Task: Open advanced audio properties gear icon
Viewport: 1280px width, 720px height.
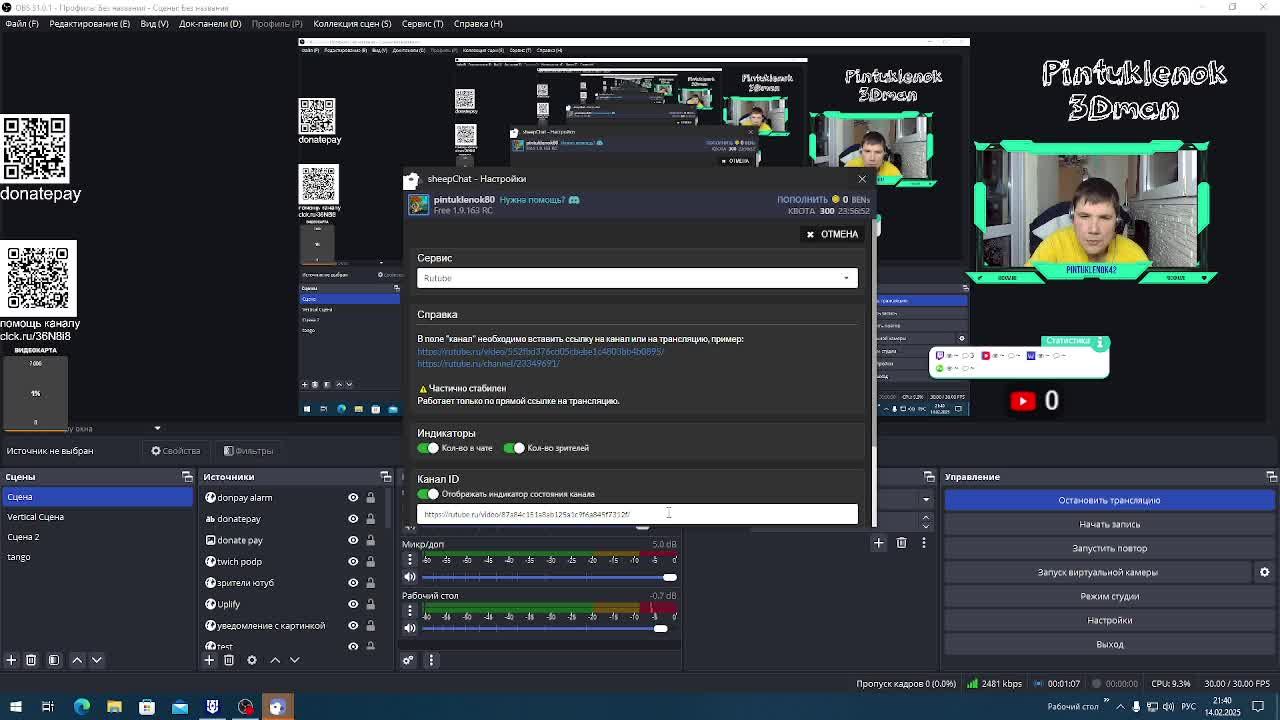Action: pyautogui.click(x=408, y=660)
